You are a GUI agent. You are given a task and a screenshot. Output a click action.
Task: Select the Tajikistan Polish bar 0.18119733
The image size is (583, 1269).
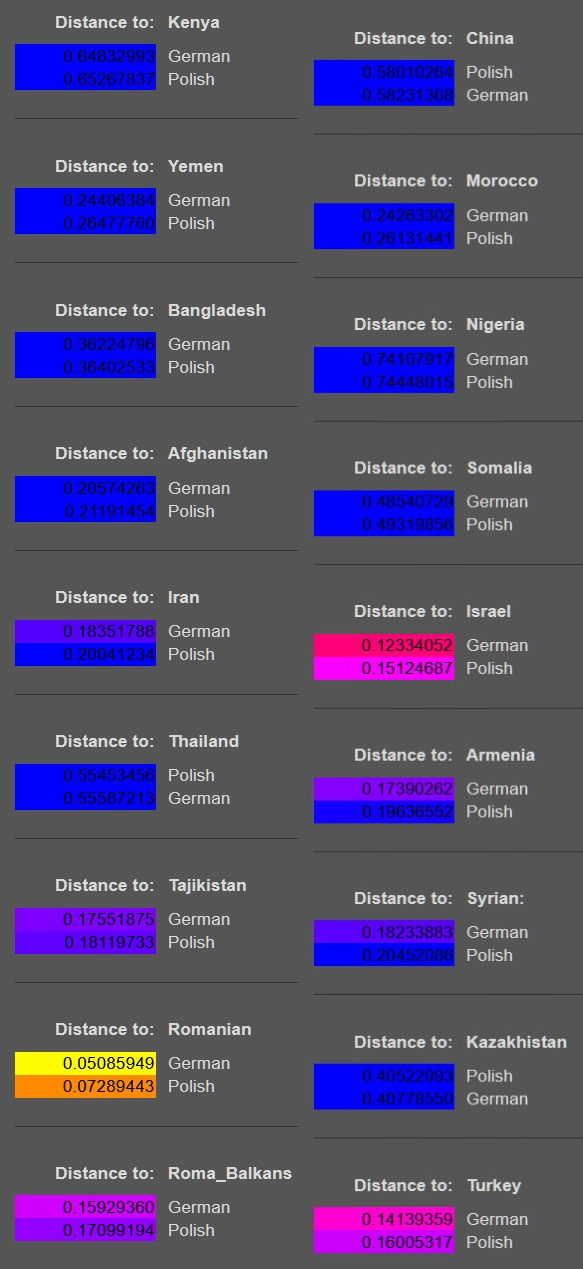coord(85,942)
